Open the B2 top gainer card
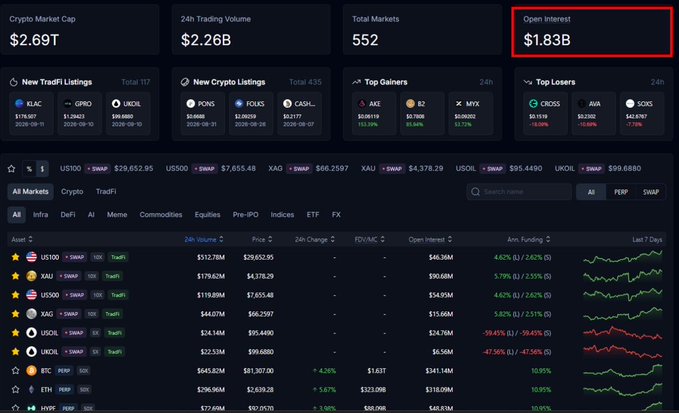This screenshot has height=413, width=679. coord(422,113)
